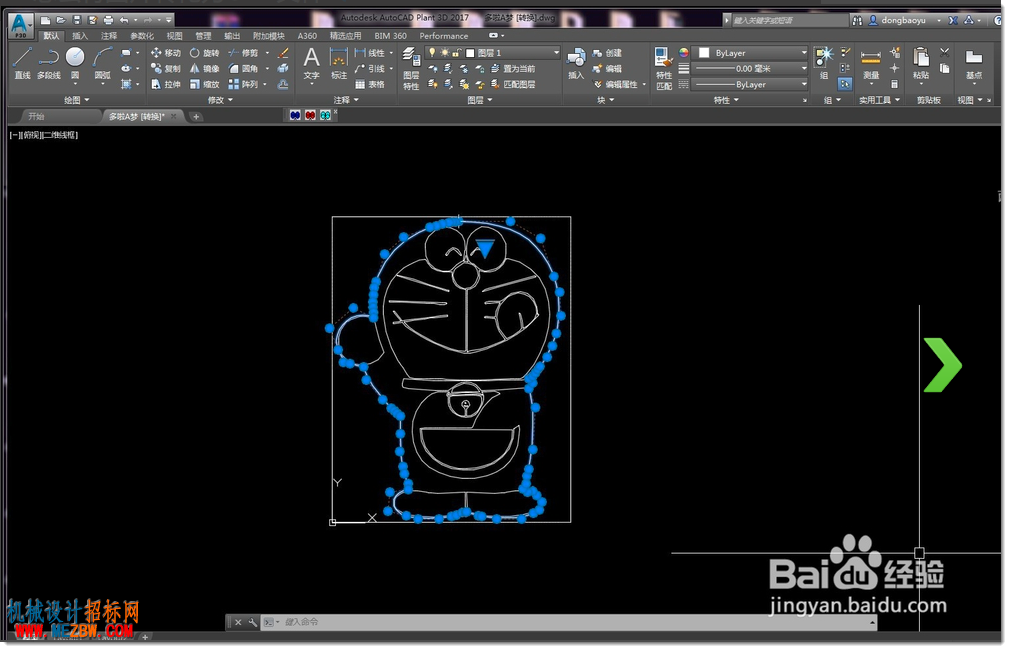Choose the 阵列 (Array) command

coord(243,84)
